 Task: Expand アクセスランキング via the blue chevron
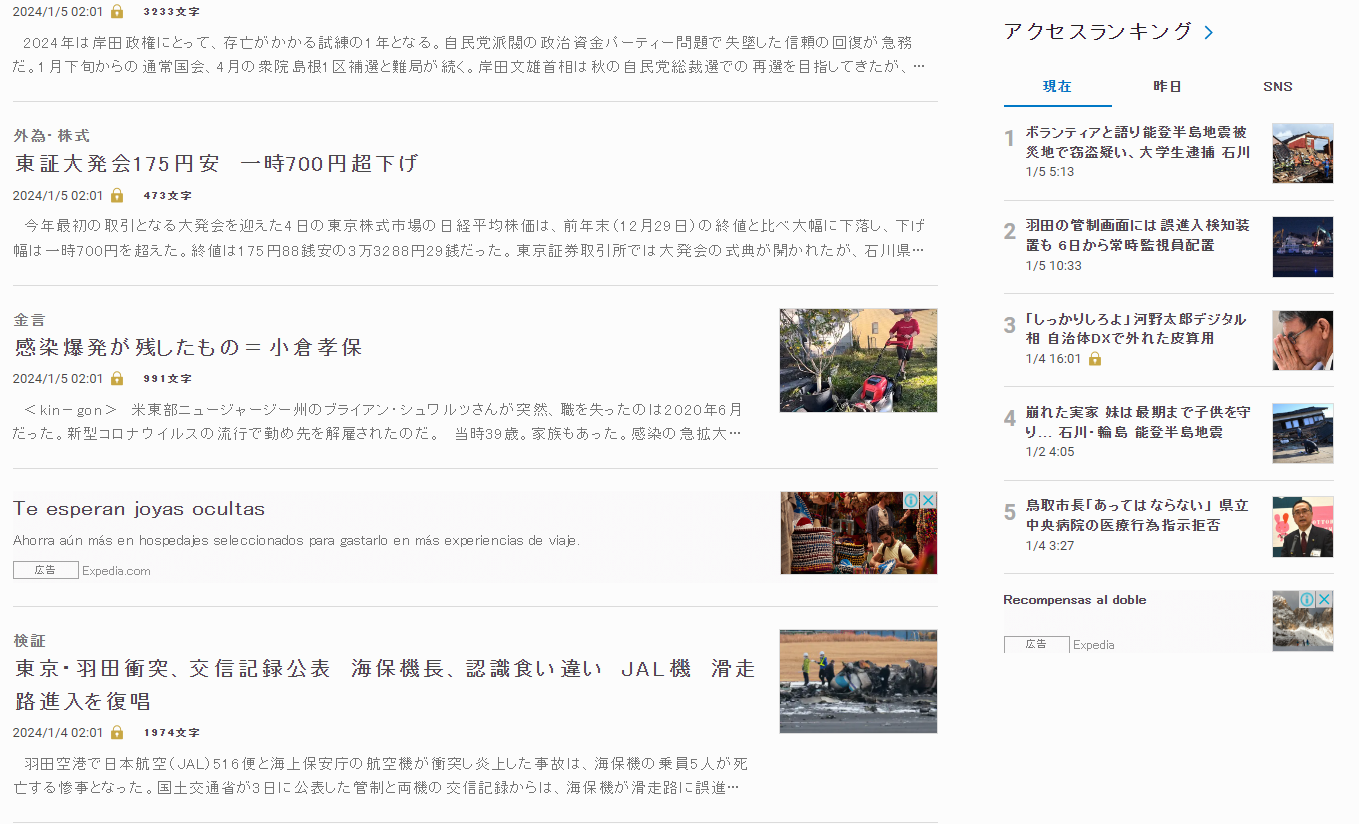point(1209,32)
